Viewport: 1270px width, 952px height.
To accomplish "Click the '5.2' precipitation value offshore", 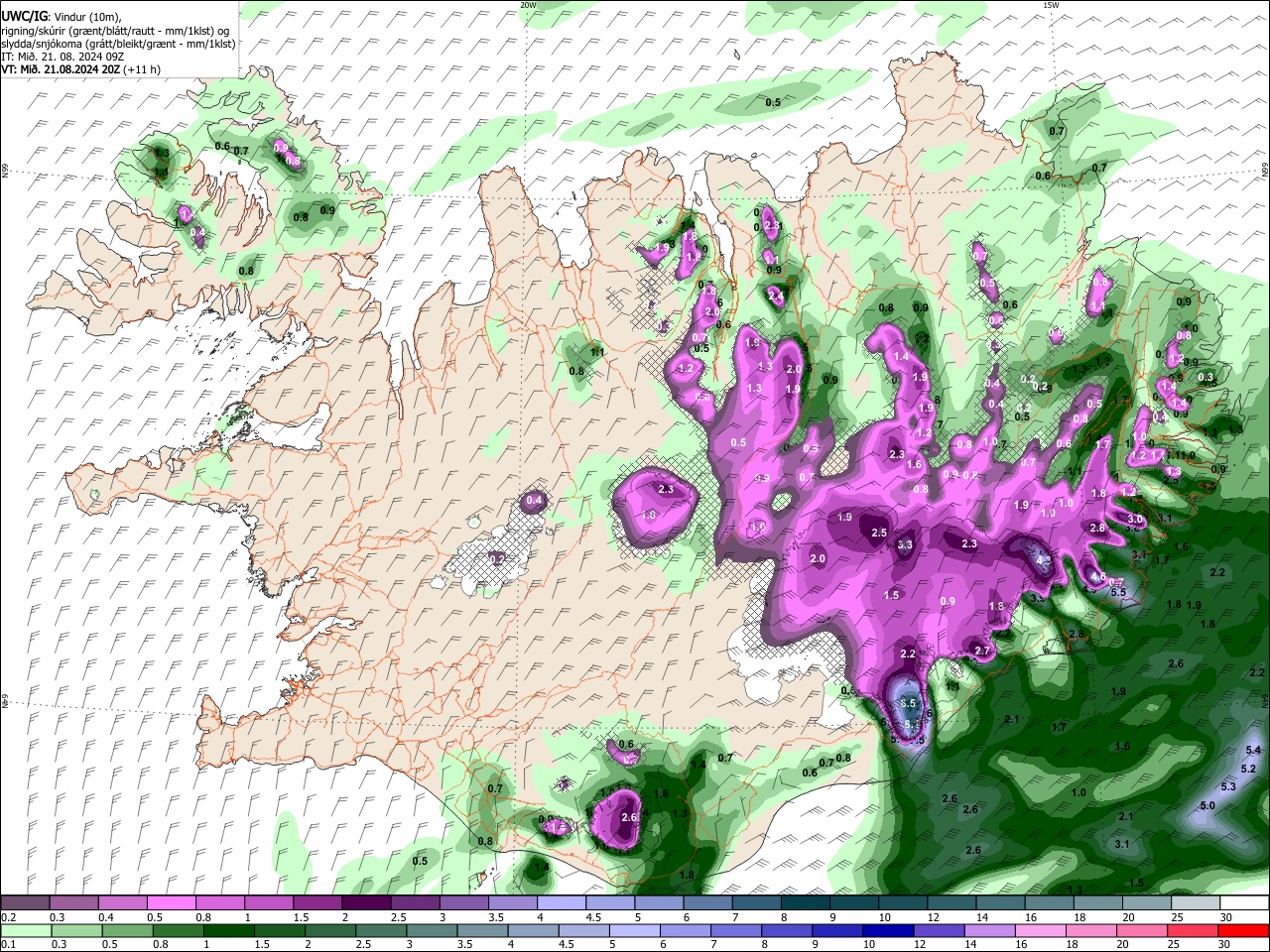I will click(1248, 769).
